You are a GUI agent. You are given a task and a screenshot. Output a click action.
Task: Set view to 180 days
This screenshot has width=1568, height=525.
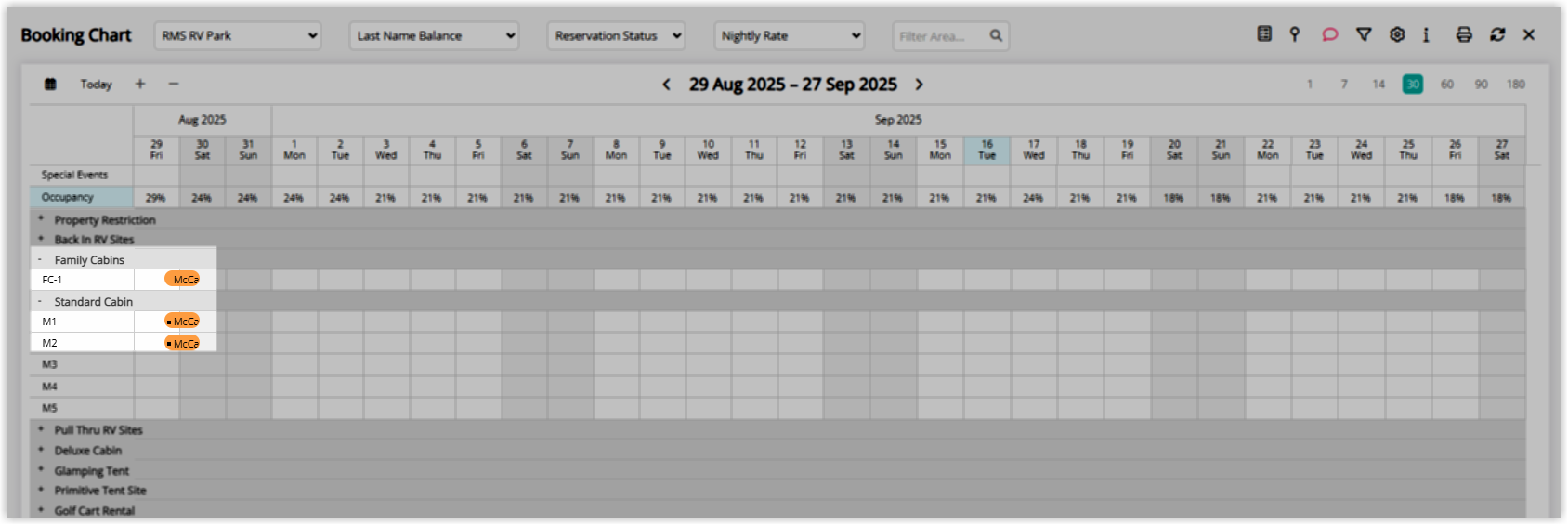click(1516, 84)
